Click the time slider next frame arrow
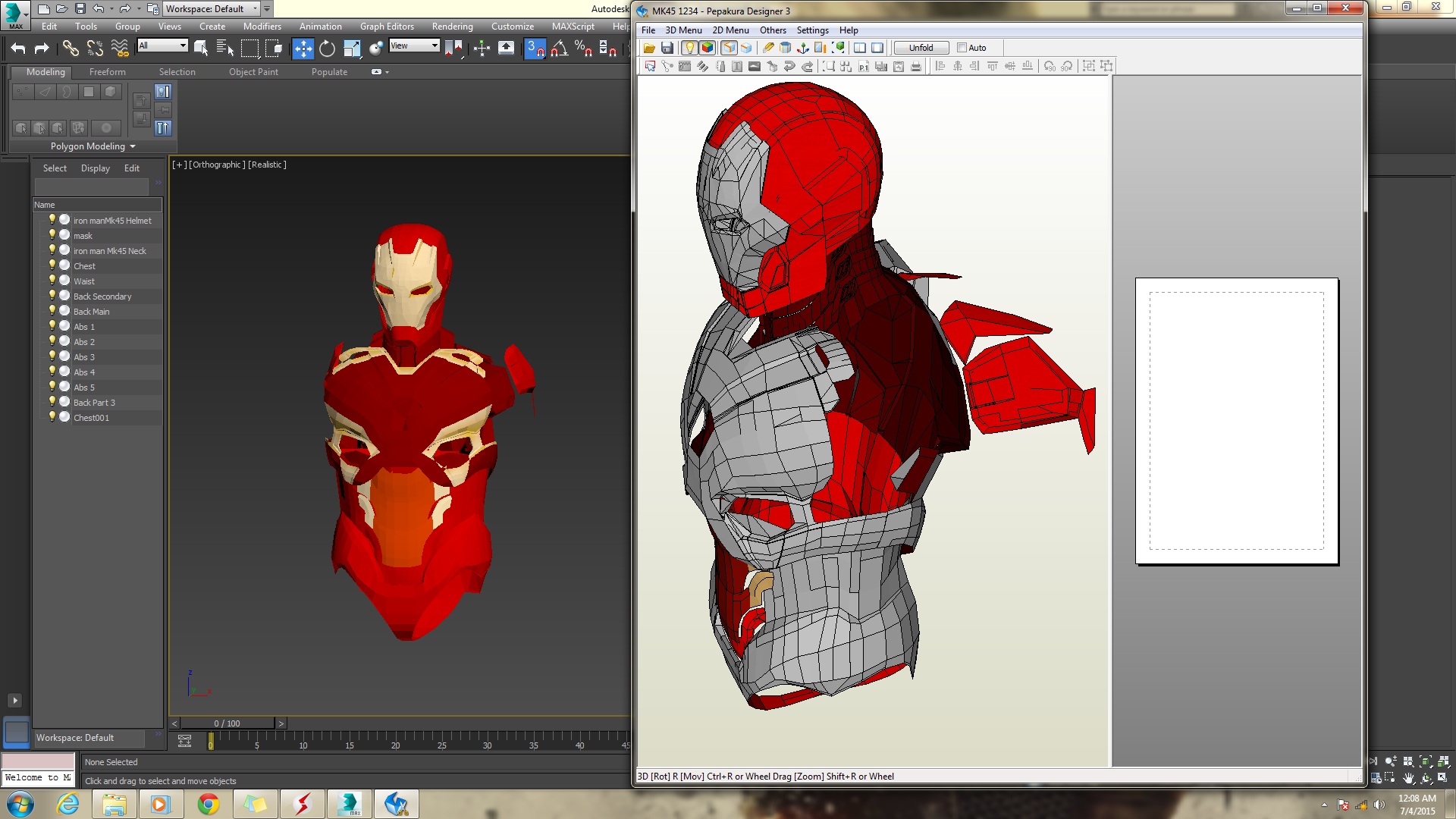The height and width of the screenshot is (819, 1456). [281, 723]
